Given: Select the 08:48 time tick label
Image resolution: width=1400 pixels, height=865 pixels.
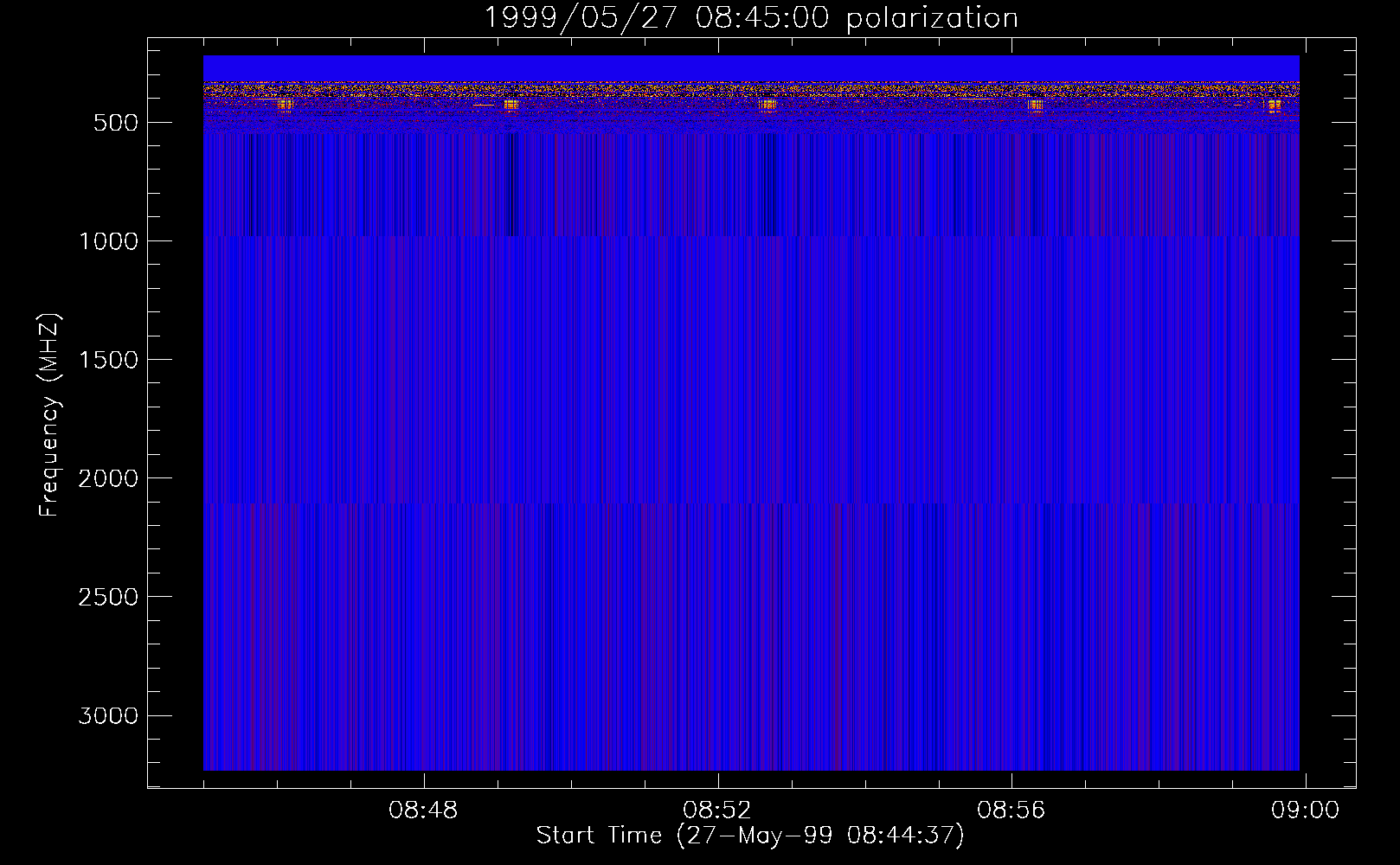Looking at the screenshot, I should pyautogui.click(x=423, y=811).
